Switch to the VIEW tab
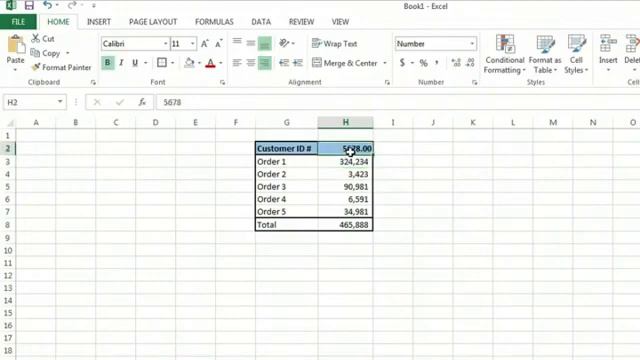This screenshot has height=360, width=640. (x=340, y=22)
